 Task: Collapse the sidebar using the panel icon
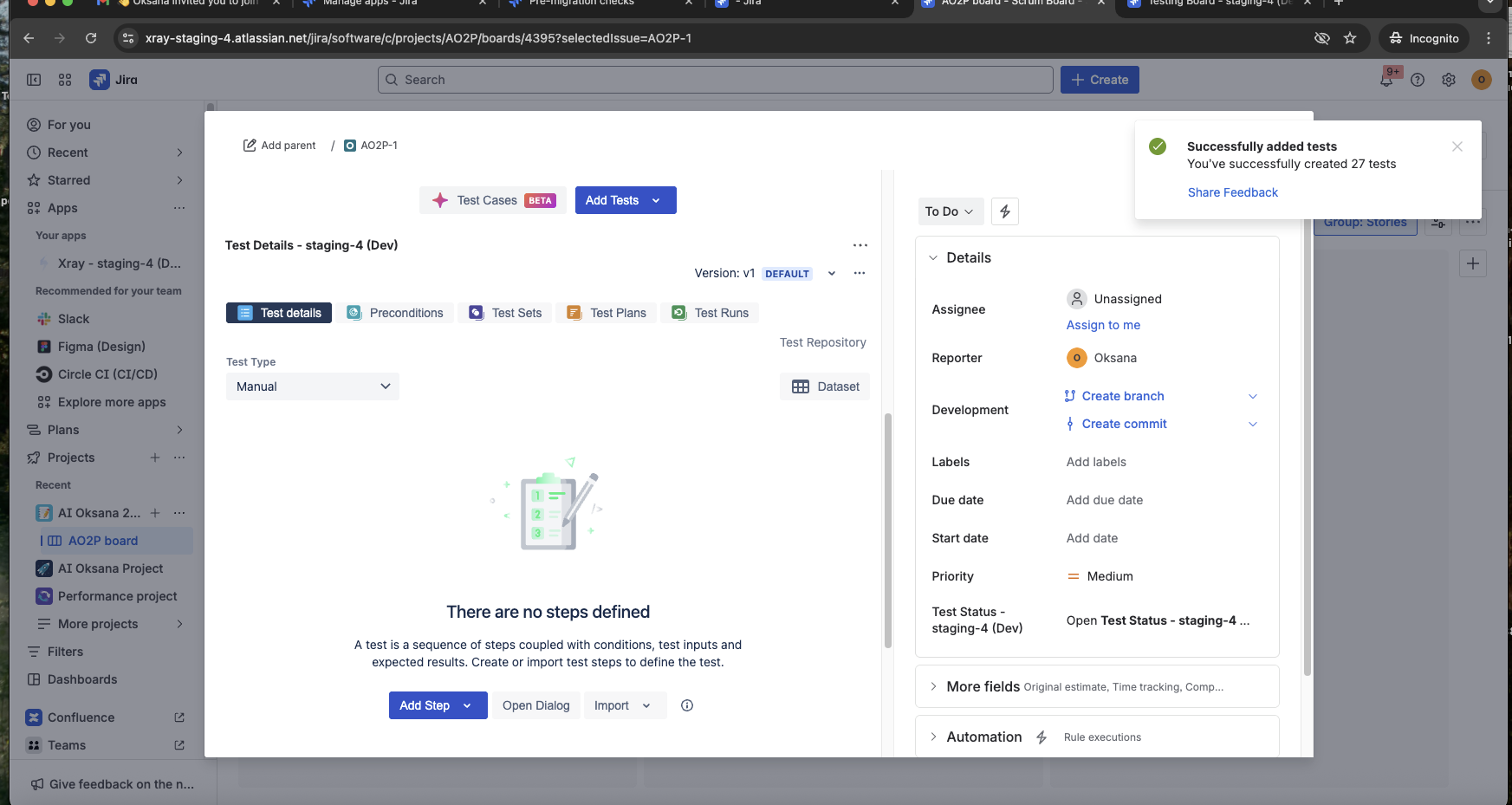[34, 80]
